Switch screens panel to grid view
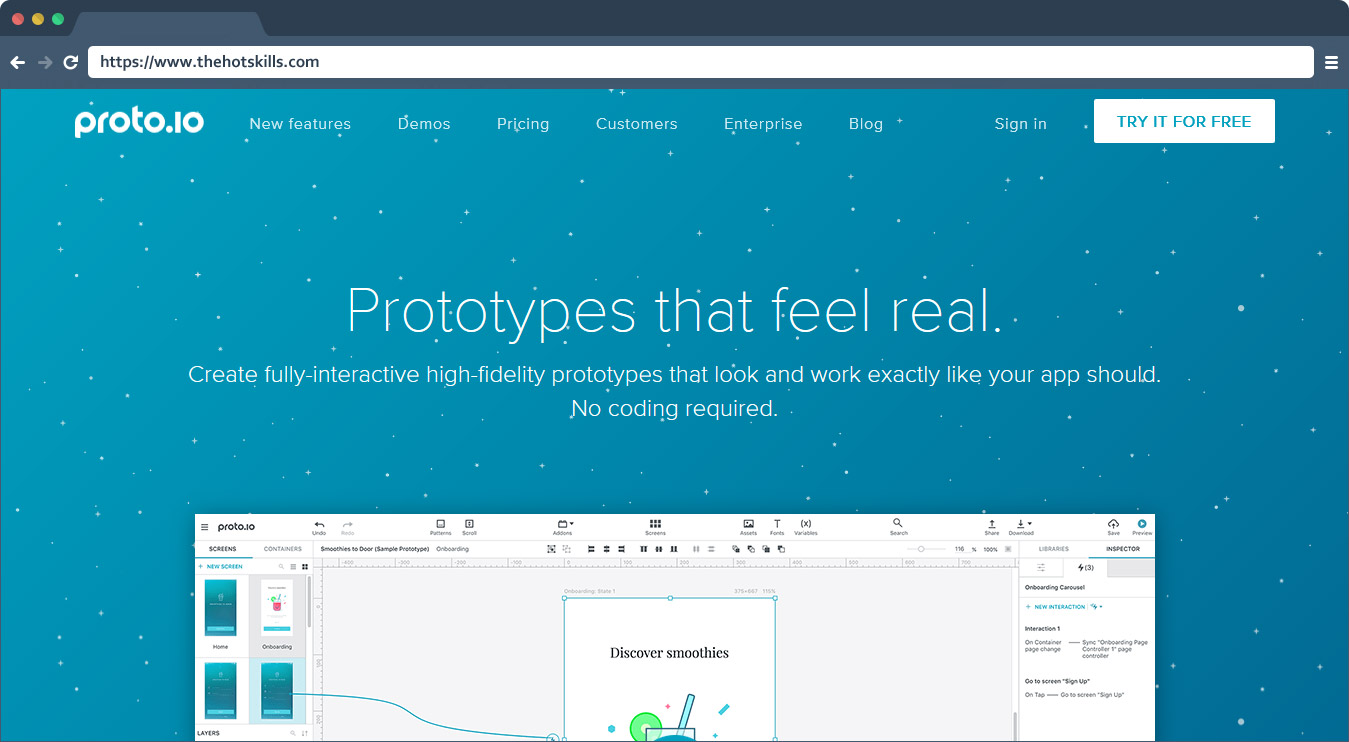 click(305, 567)
